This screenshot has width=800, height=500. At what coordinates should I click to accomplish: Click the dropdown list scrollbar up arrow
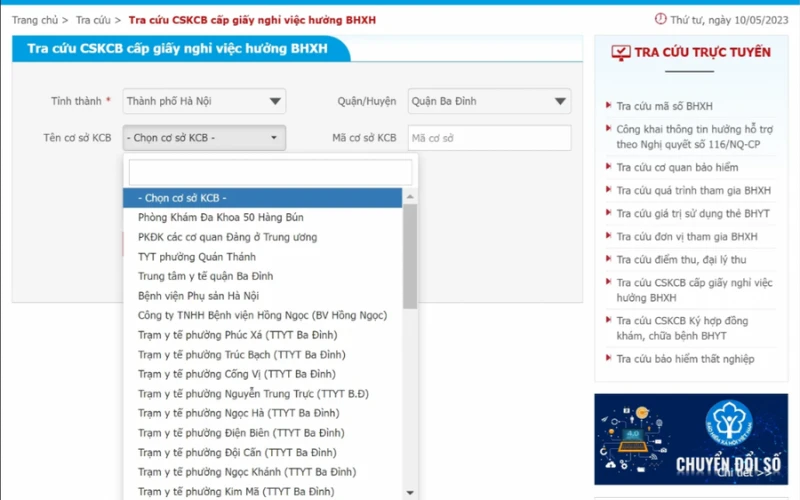(x=410, y=197)
